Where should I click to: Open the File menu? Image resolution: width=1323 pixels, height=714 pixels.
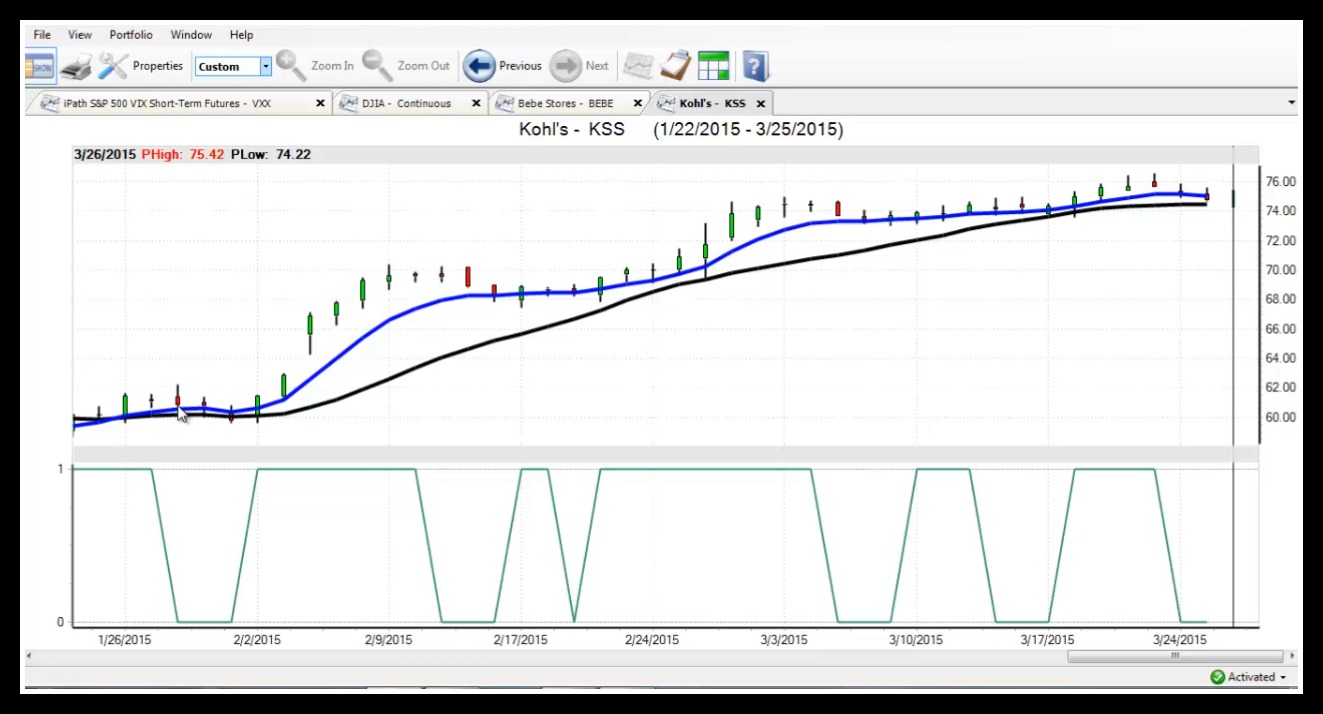42,35
